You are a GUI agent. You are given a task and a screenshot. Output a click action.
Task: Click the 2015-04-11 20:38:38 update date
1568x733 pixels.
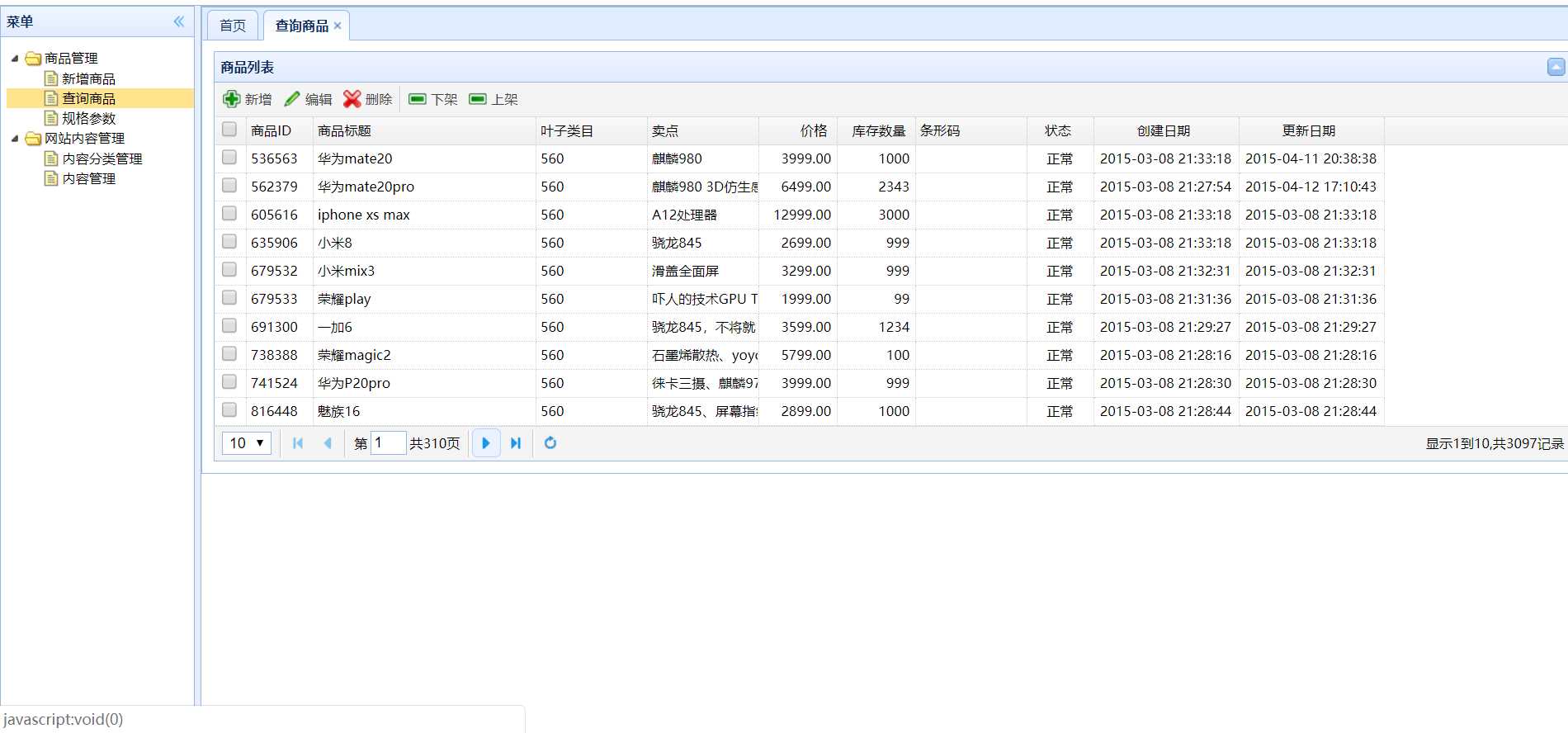pos(1311,158)
